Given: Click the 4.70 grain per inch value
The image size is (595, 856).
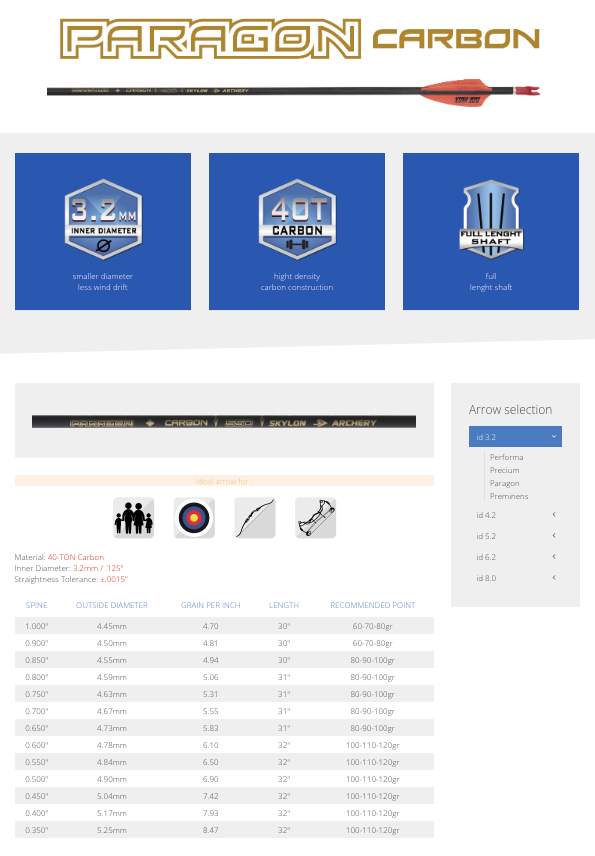Looking at the screenshot, I should 211,626.
